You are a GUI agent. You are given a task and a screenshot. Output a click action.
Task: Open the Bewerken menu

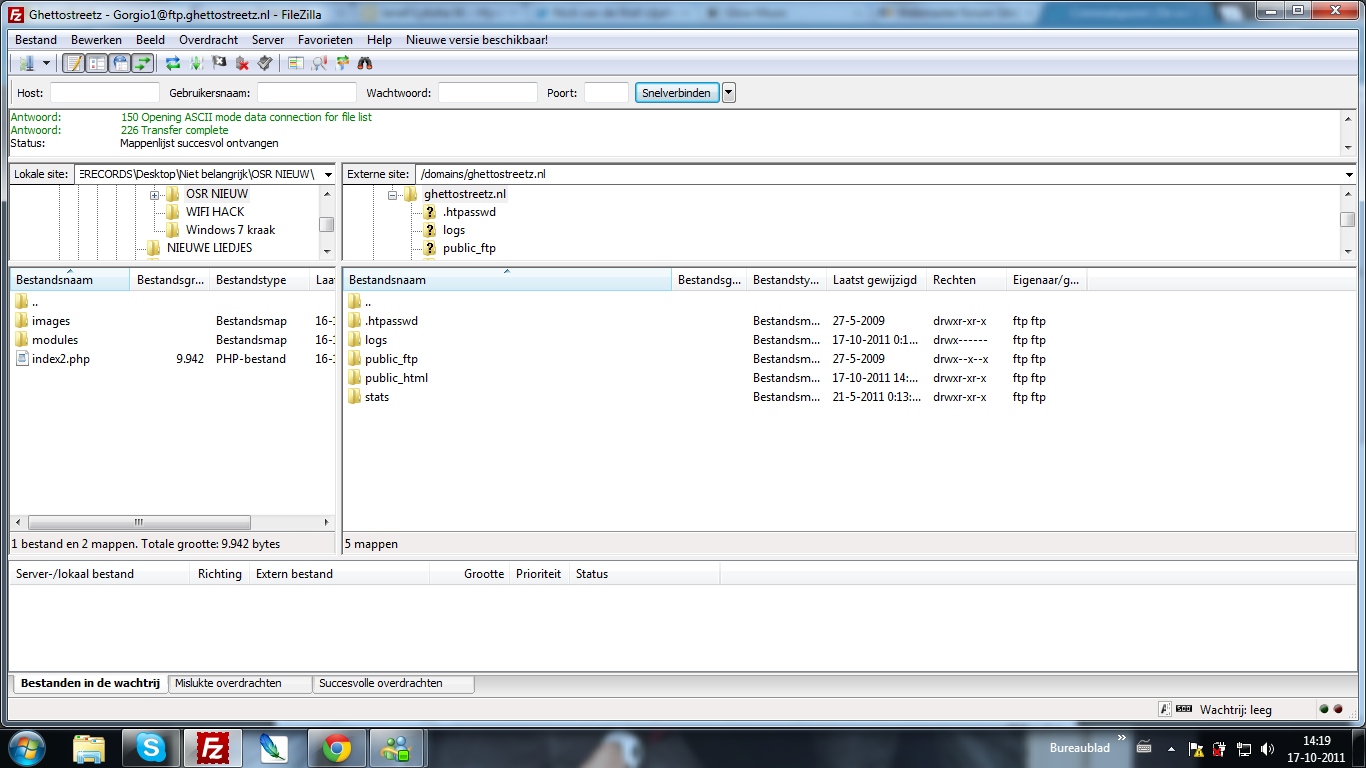(96, 40)
